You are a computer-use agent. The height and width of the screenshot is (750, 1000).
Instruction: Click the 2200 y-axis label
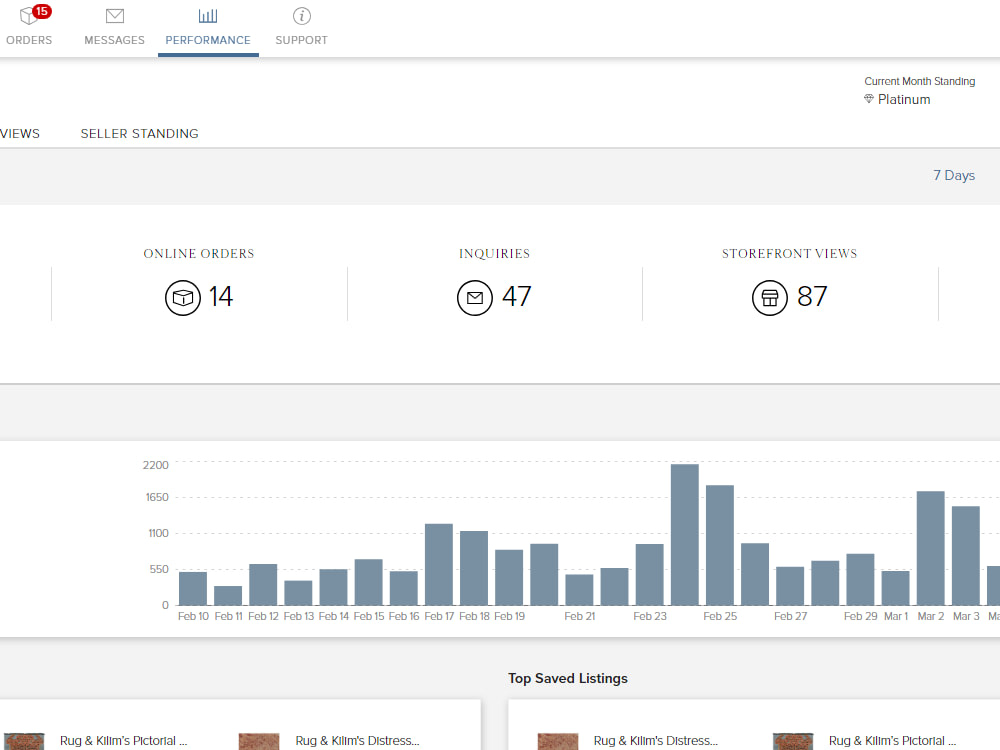tap(156, 465)
